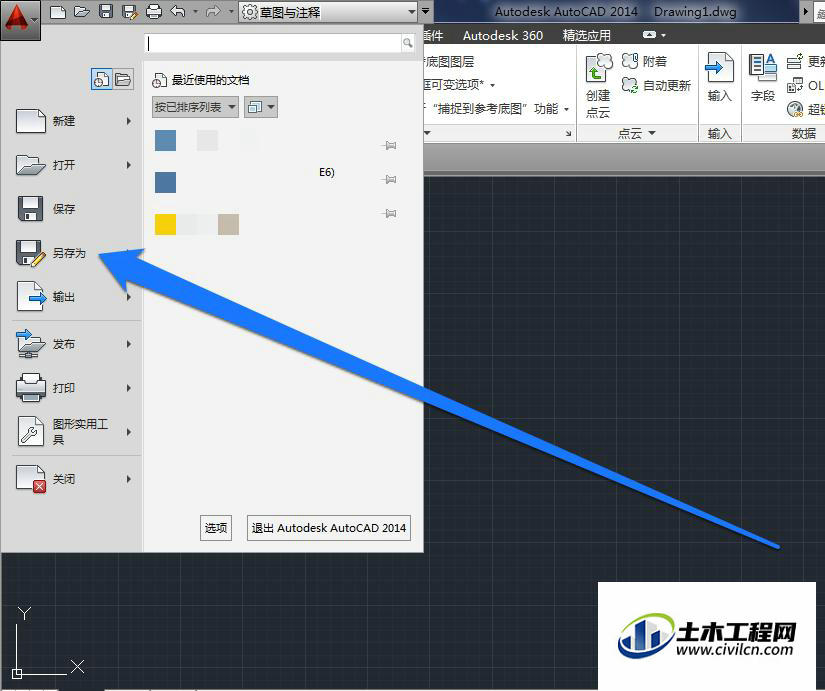Pin the topmost recent document
This screenshot has height=691, width=825.
389,145
